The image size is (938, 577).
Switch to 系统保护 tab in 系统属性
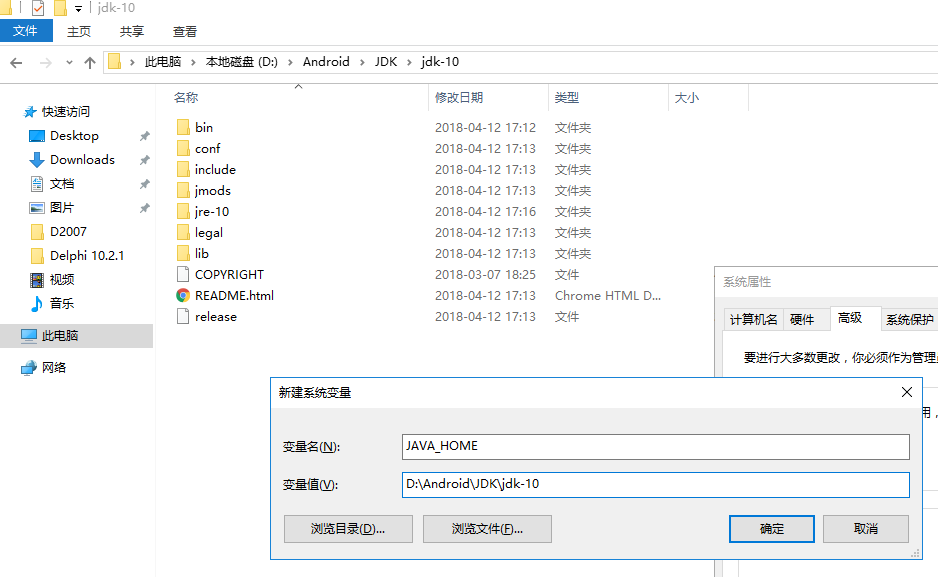tap(909, 319)
